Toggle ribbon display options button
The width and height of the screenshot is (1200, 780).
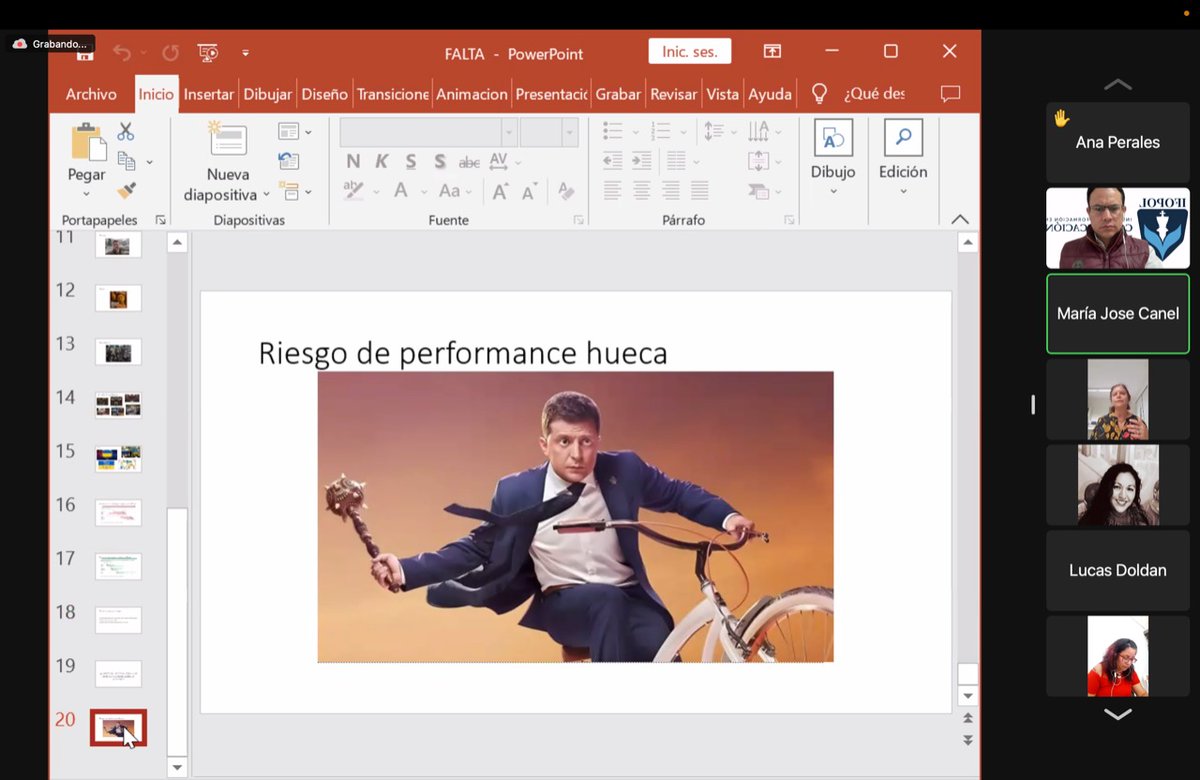(772, 51)
